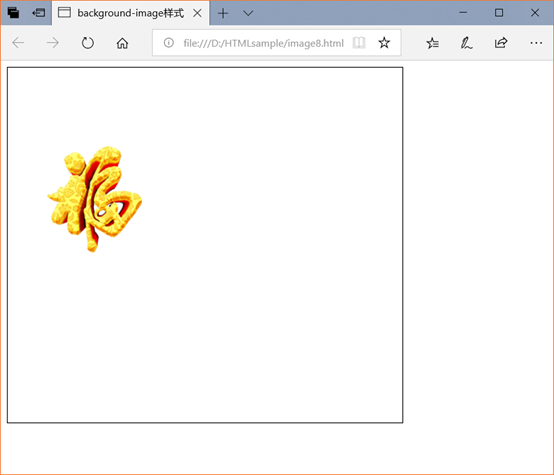Viewport: 554px width, 475px height.
Task: Add notes with pen icon
Action: [466, 43]
